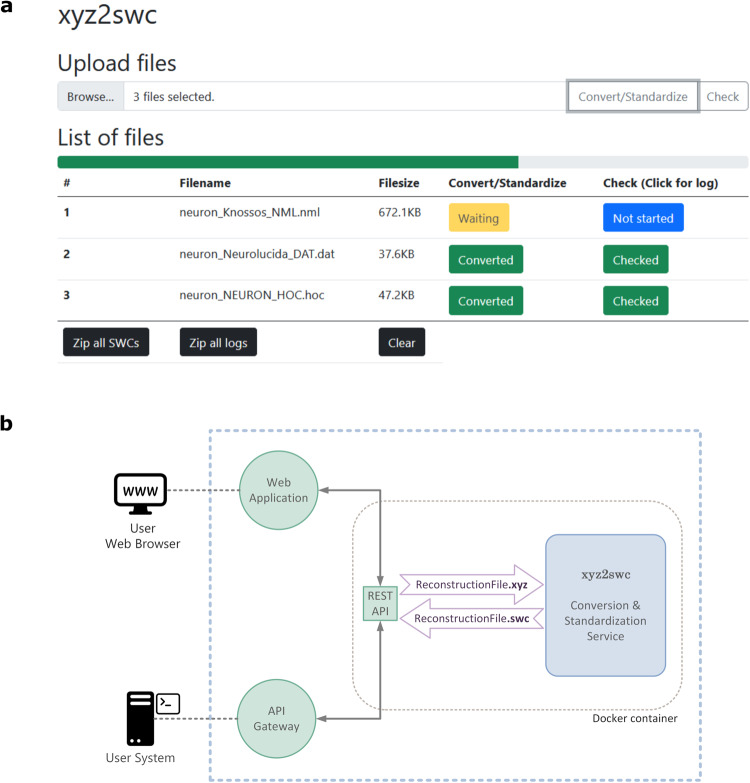Click Converted badge for Neurolucida DAT file
This screenshot has width=750, height=783.
pyautogui.click(x=485, y=259)
